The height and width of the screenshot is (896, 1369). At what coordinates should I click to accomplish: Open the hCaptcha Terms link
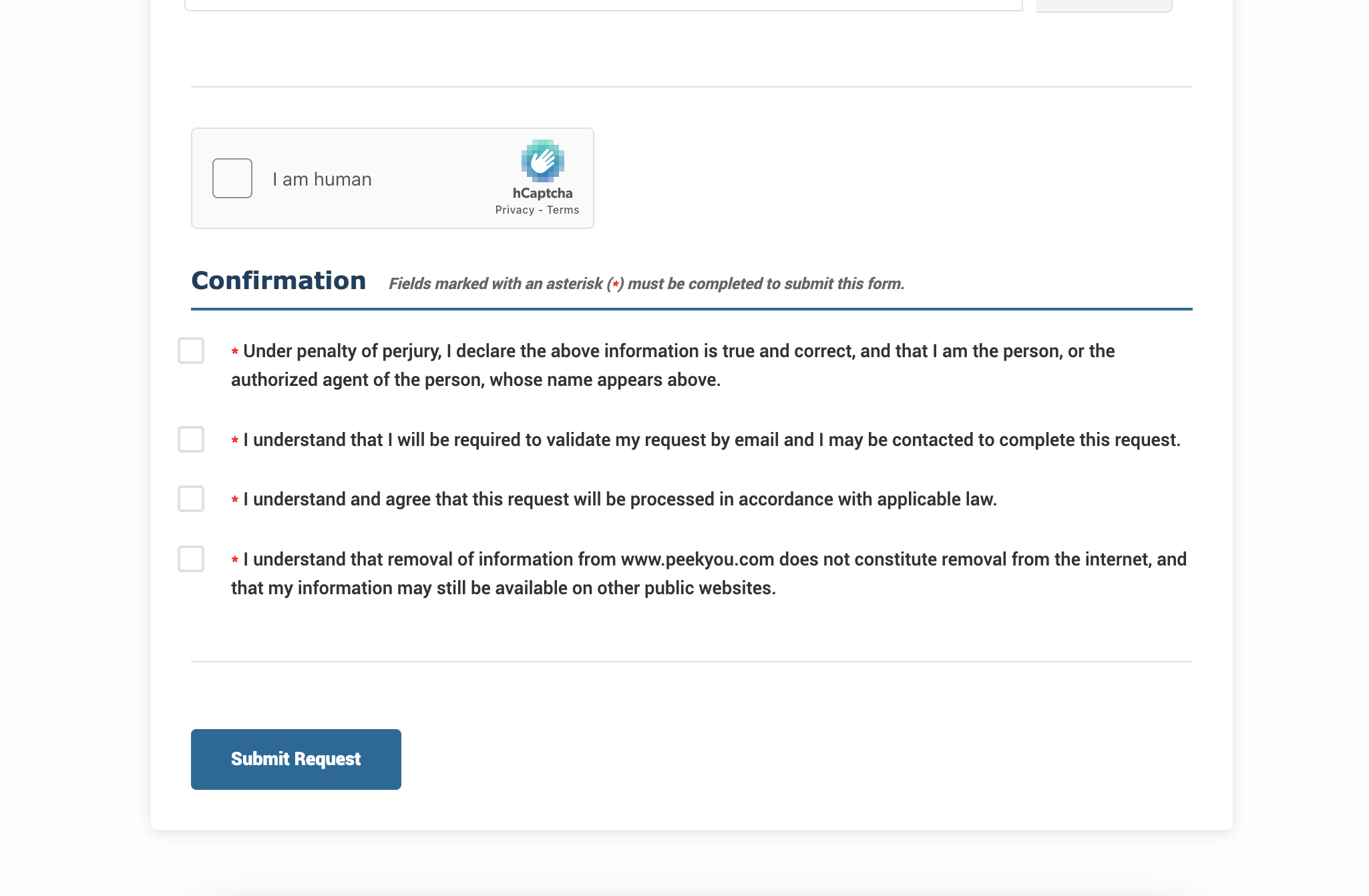click(x=563, y=210)
